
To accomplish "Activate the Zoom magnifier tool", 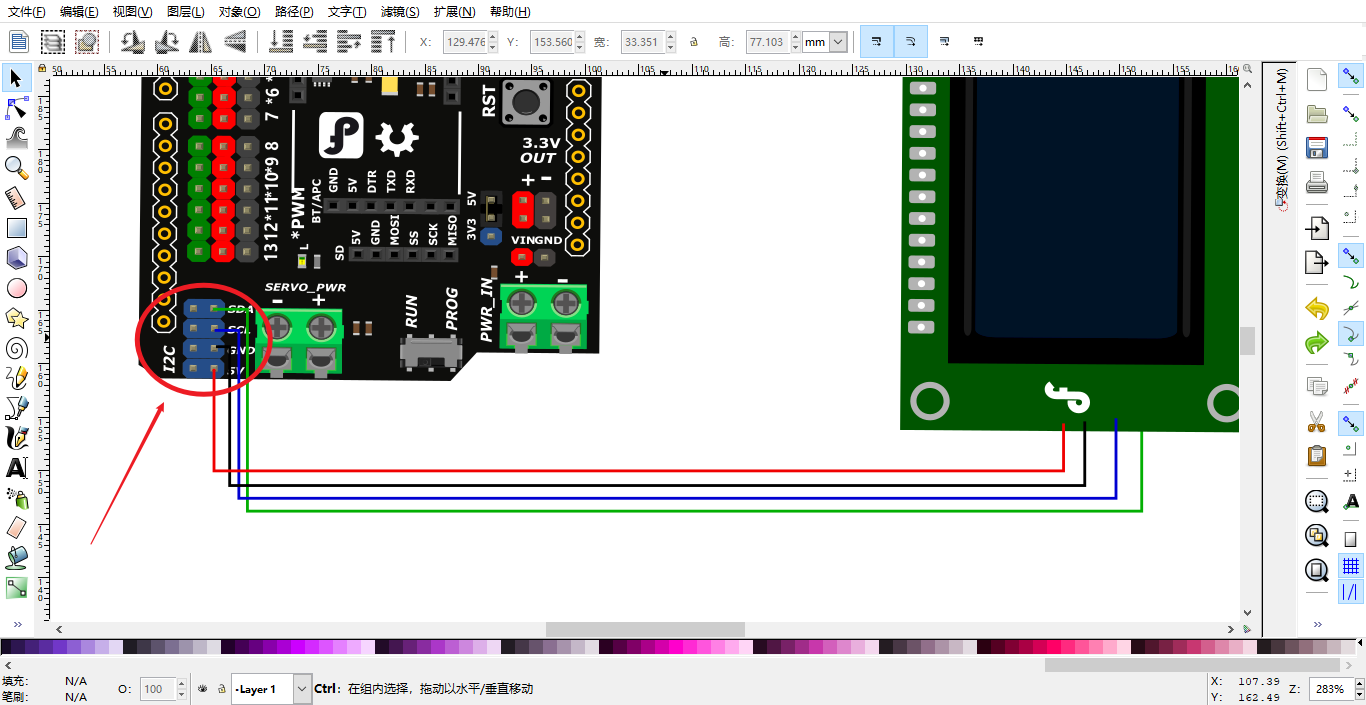I will 17,167.
